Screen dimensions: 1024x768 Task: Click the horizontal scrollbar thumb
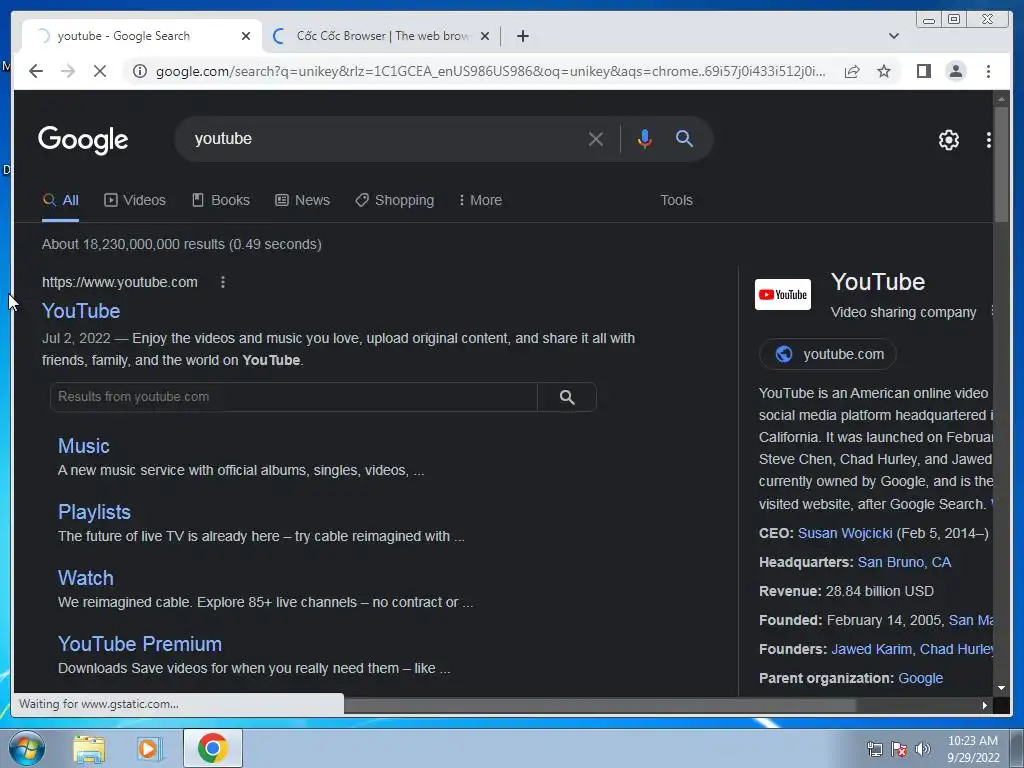tap(600, 705)
